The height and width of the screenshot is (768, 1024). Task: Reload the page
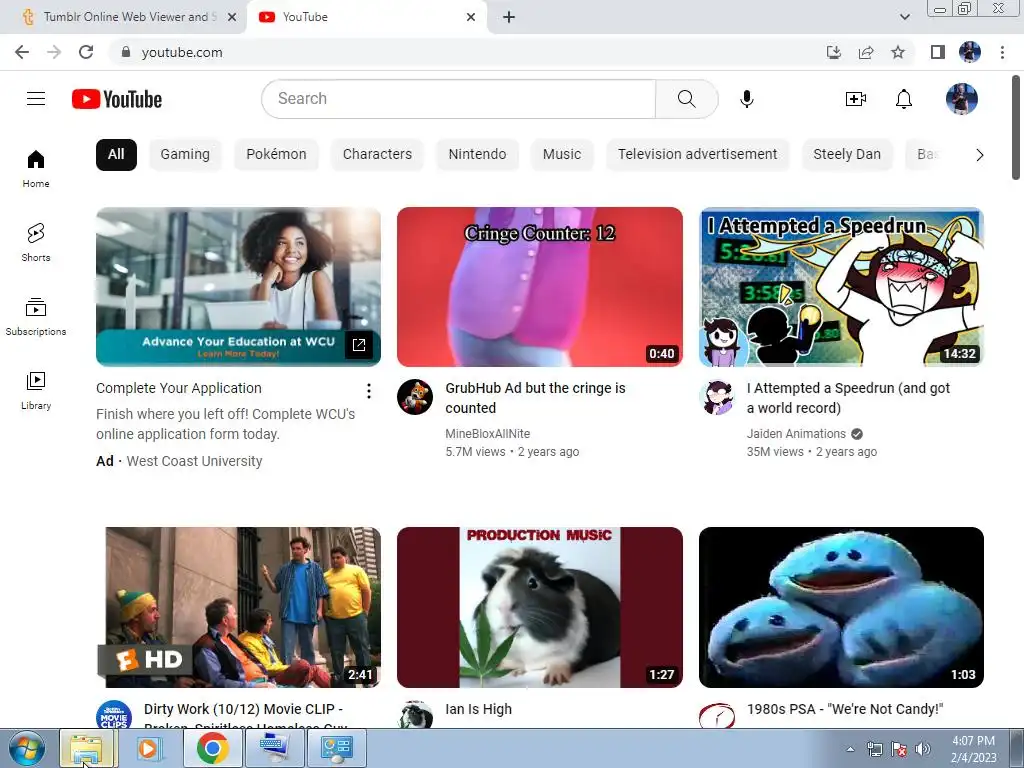point(86,52)
